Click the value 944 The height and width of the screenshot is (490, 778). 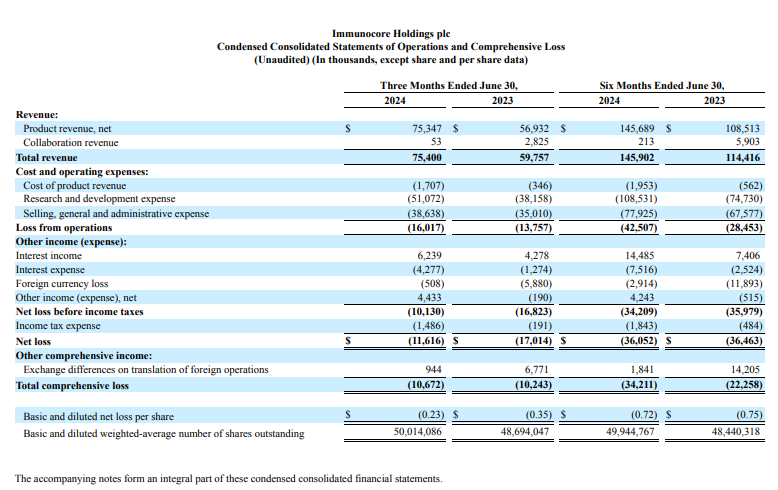434,369
